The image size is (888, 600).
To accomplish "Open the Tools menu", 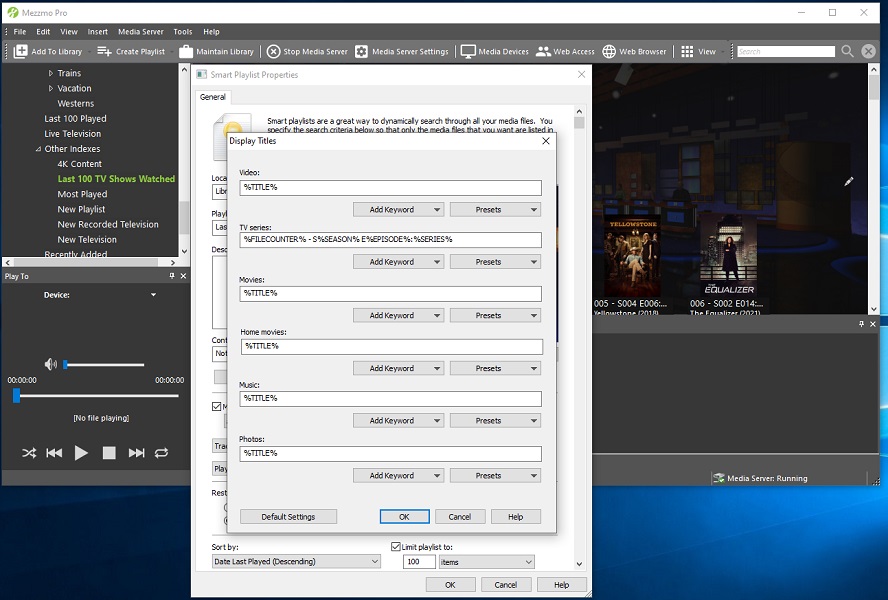I will pyautogui.click(x=182, y=32).
